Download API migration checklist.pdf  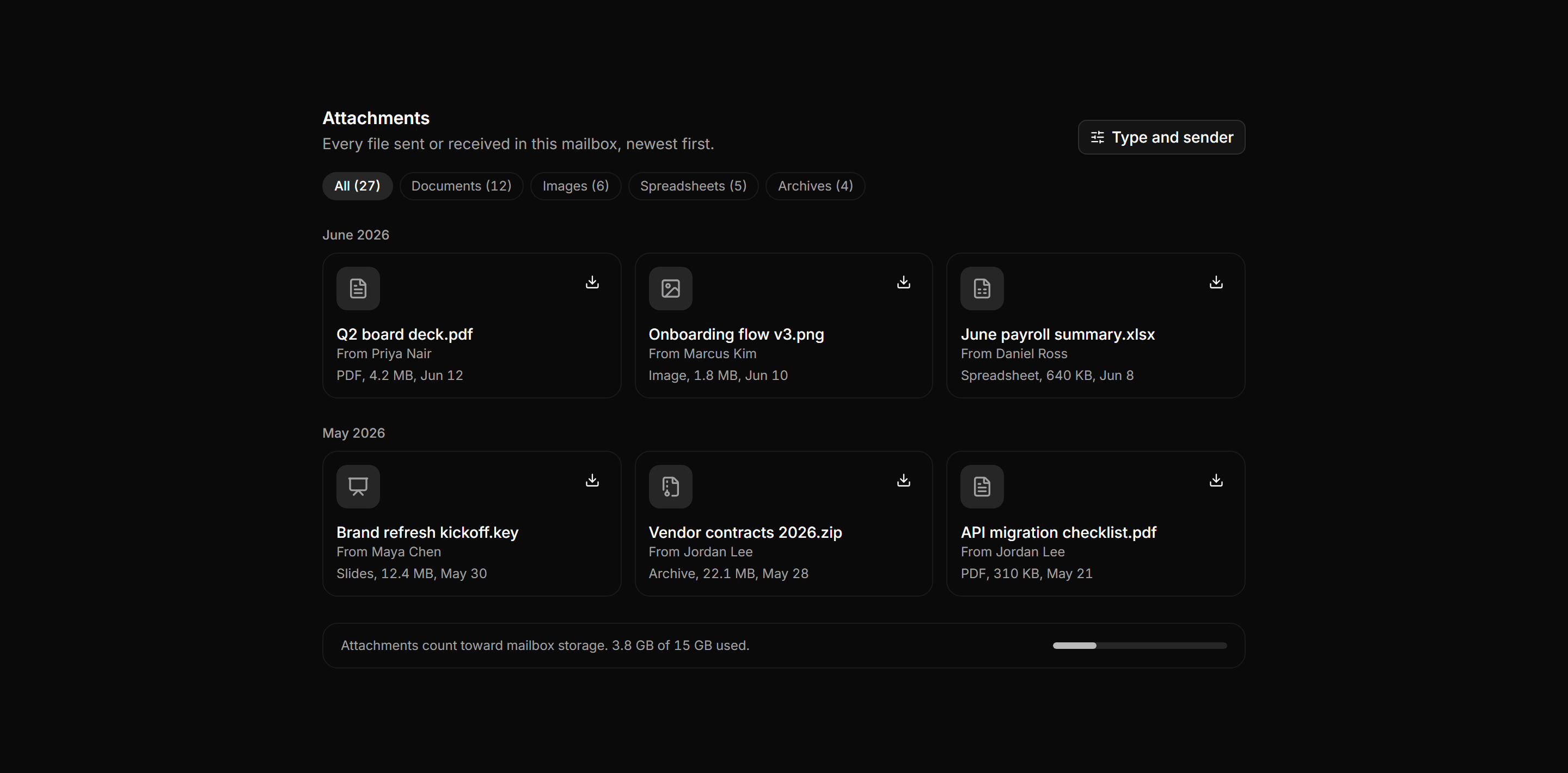(1216, 480)
